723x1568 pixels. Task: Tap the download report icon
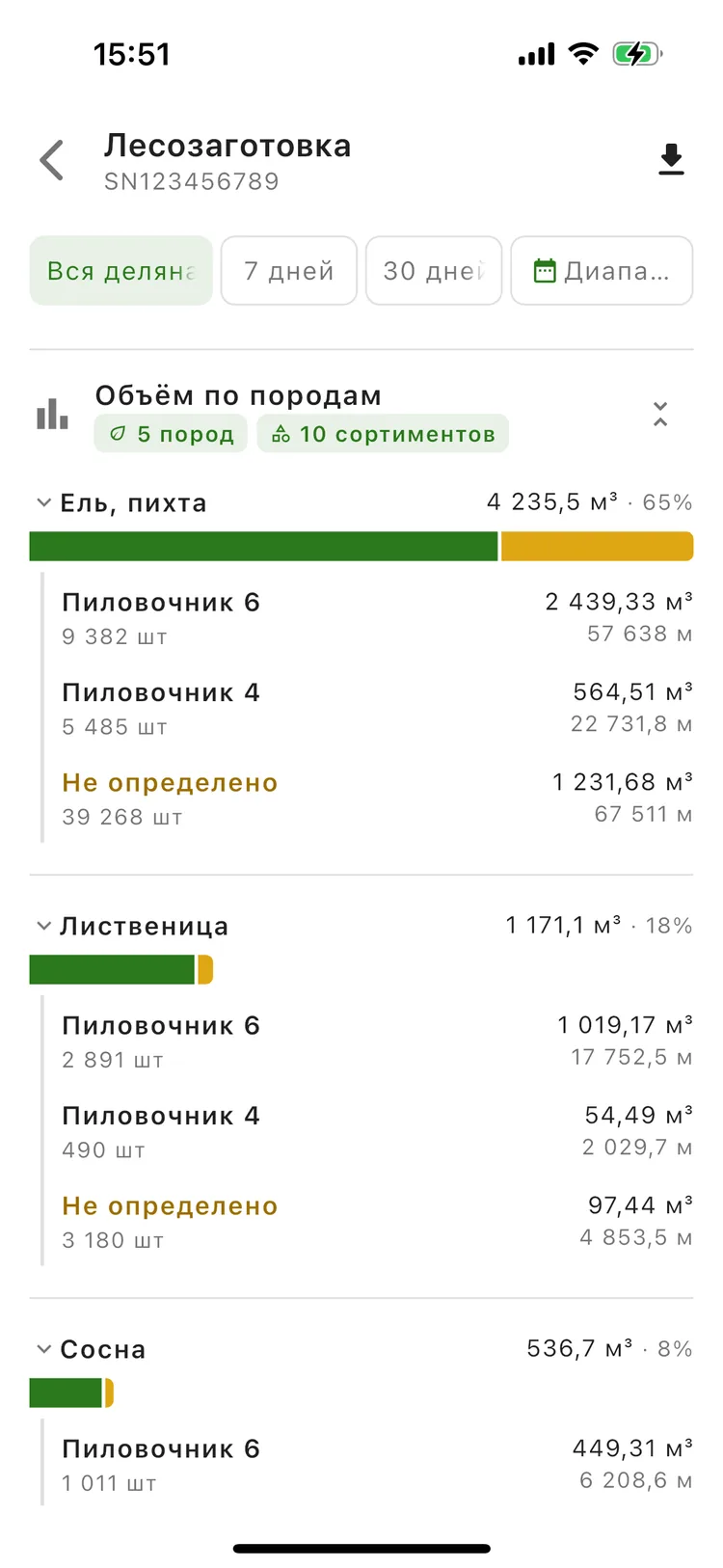click(x=671, y=159)
